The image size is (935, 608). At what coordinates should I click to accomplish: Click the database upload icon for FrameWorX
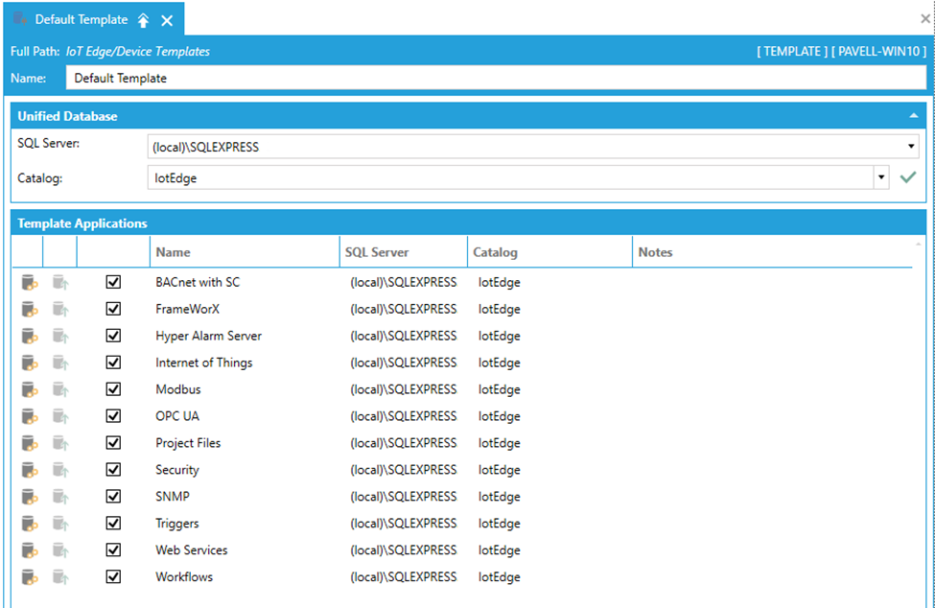61,310
